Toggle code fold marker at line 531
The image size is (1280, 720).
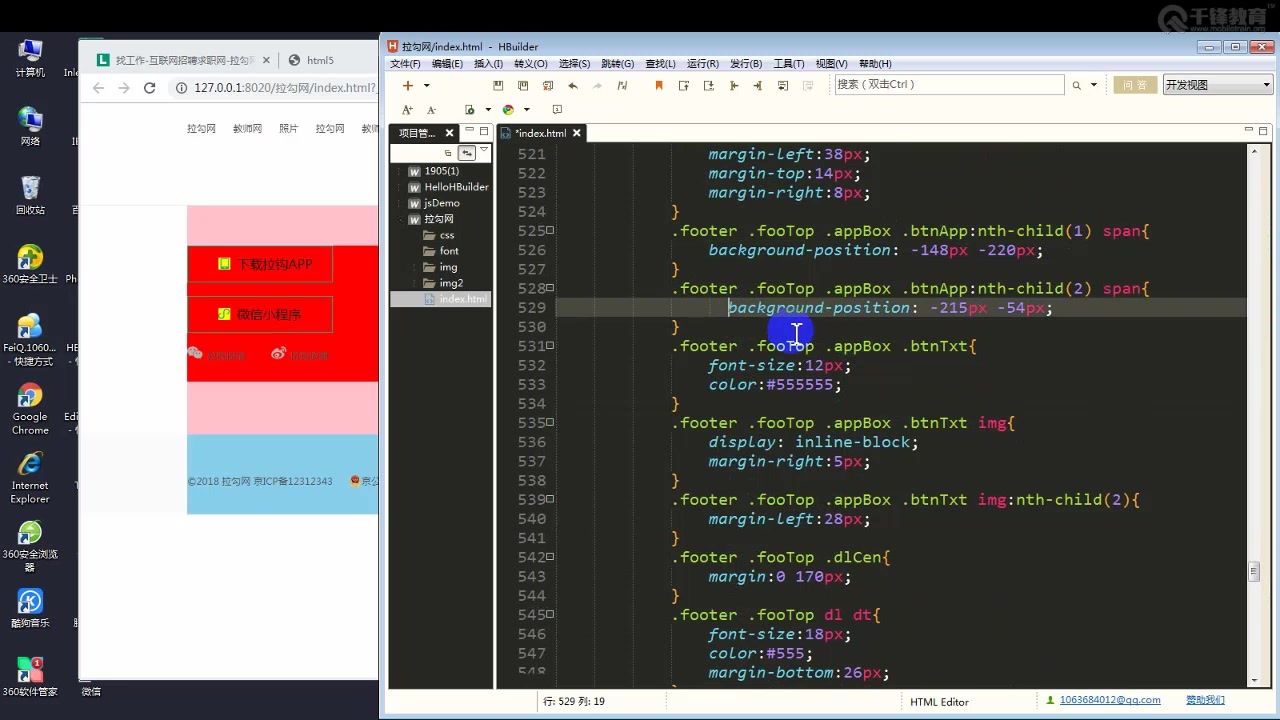(550, 345)
